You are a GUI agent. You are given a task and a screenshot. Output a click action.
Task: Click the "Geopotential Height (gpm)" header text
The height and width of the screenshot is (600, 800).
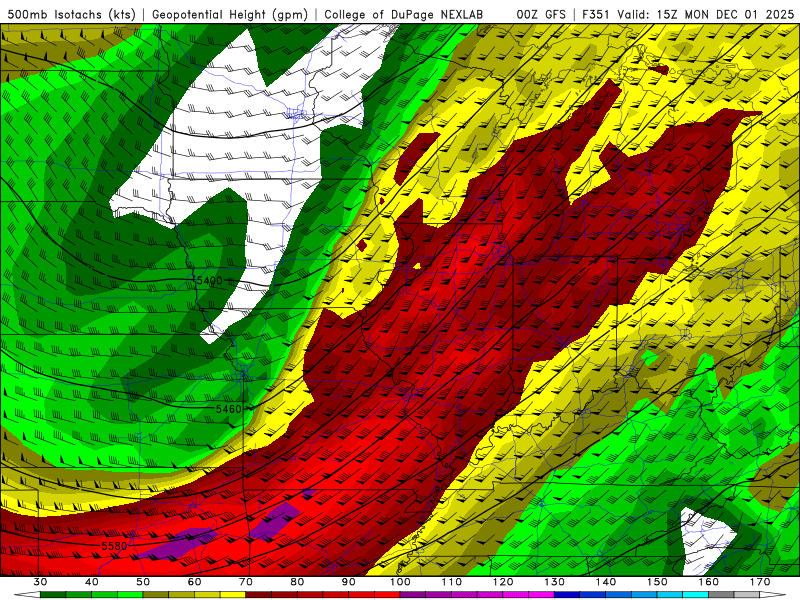230,15
